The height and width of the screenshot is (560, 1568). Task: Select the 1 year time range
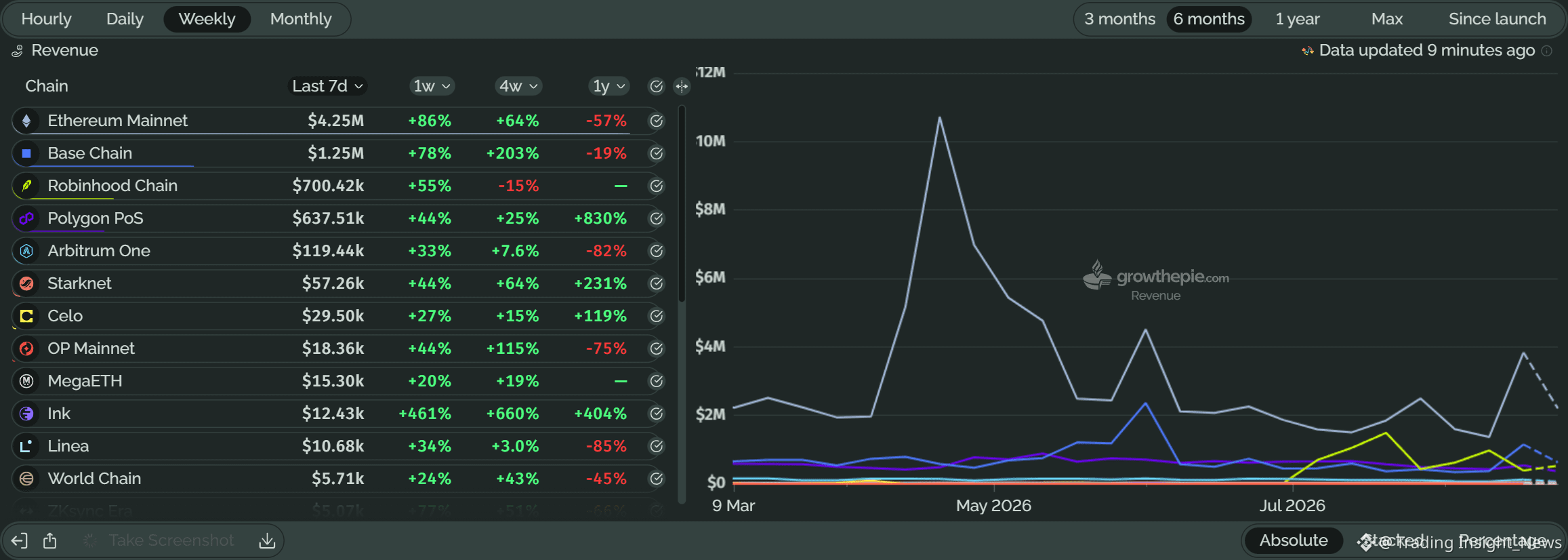(1297, 19)
